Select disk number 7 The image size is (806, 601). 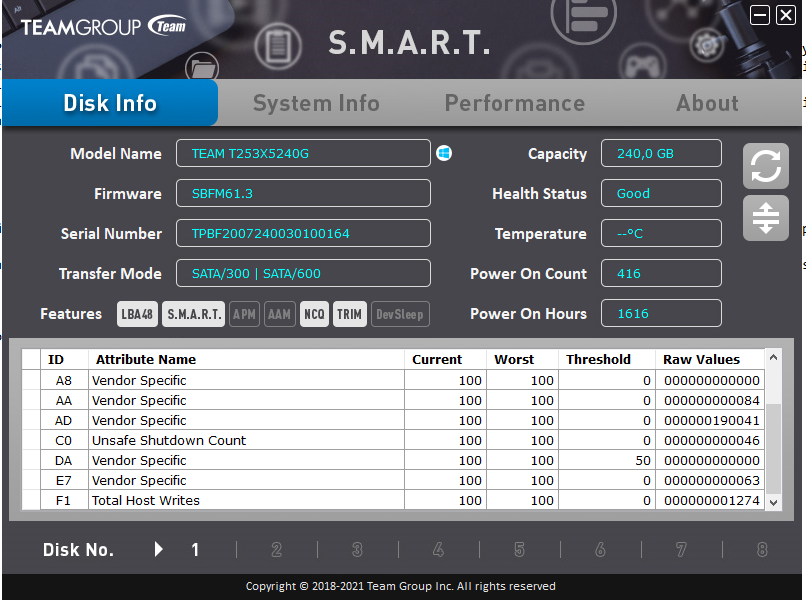click(681, 550)
